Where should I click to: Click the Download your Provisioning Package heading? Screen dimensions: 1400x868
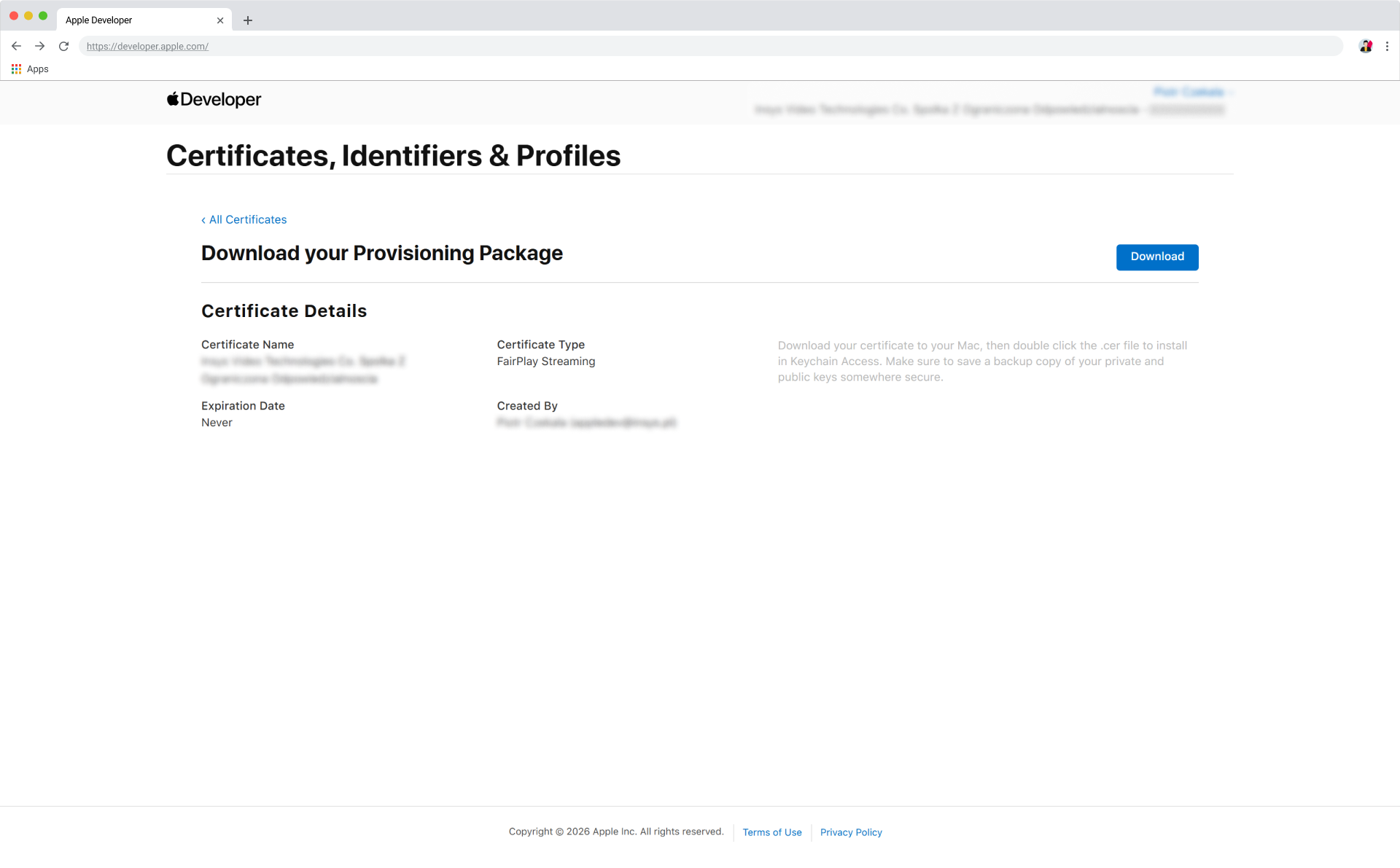point(382,253)
